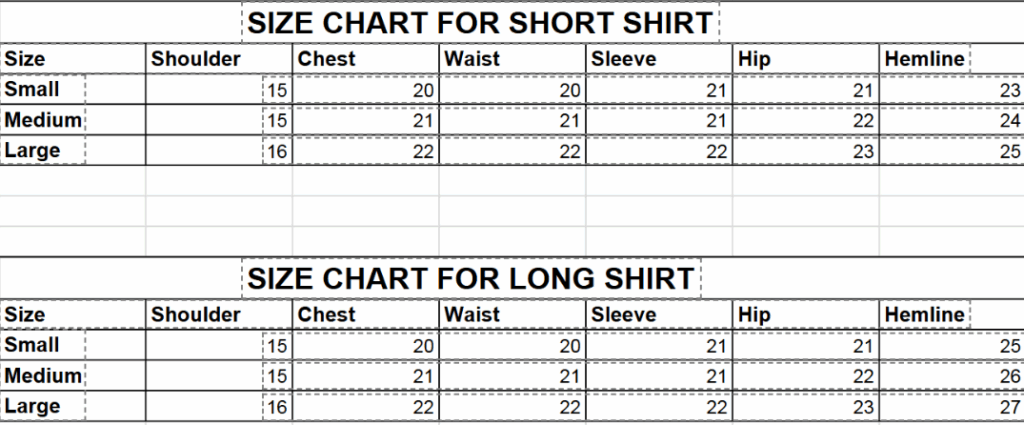Click Medium hemline value 24 in short shirt chart

[1009, 122]
